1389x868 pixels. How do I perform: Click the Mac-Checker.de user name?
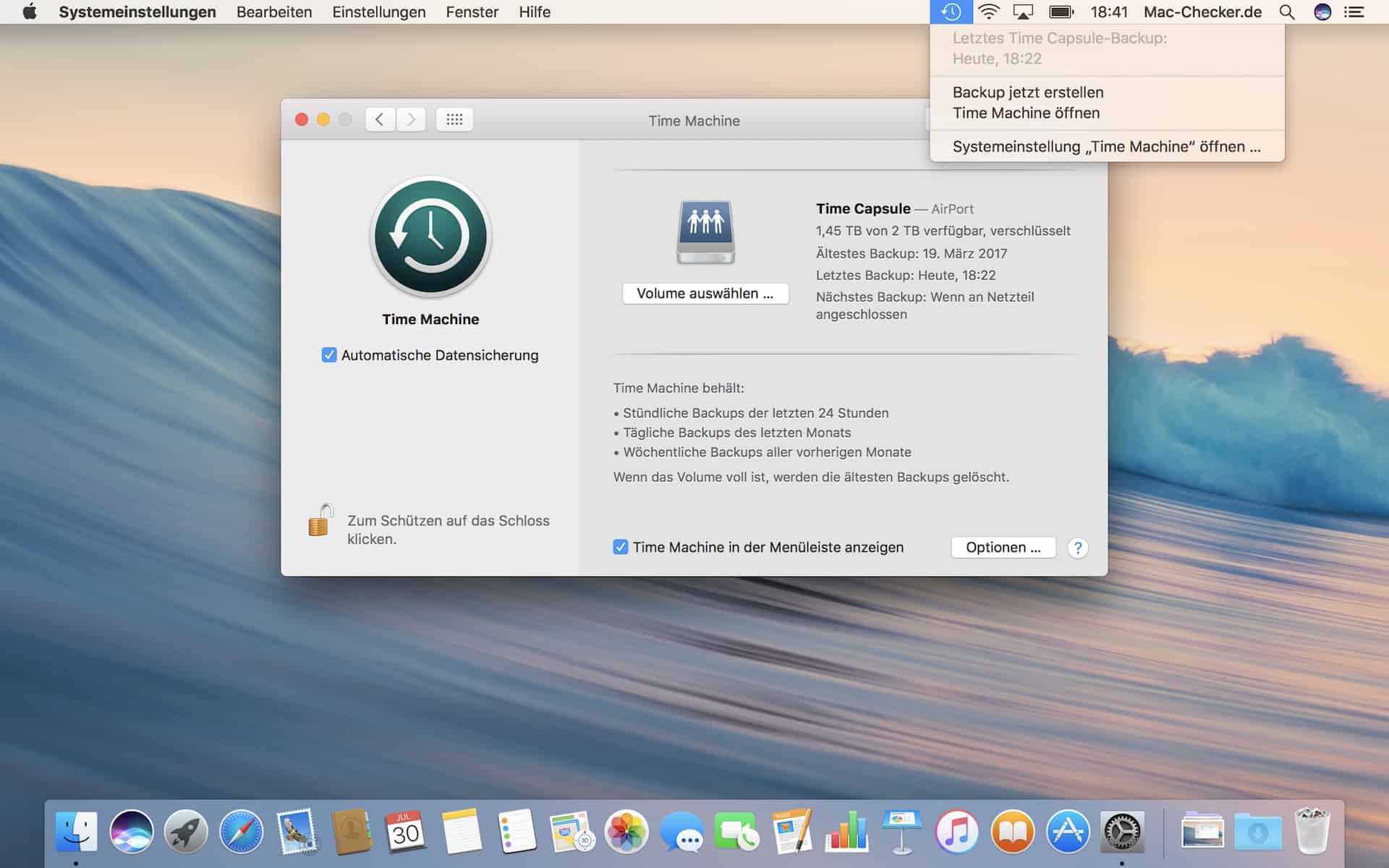(x=1202, y=12)
